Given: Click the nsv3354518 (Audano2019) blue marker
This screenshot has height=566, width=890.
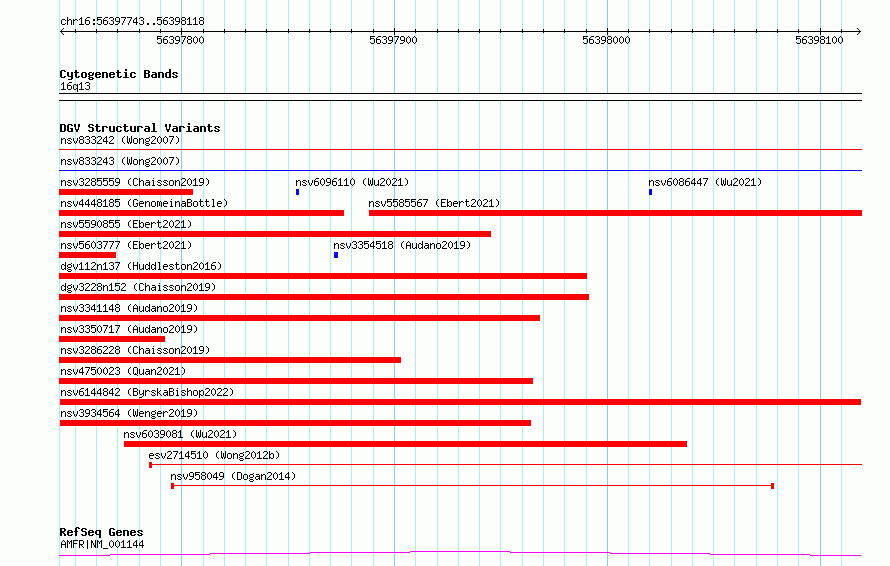Looking at the screenshot, I should [336, 255].
